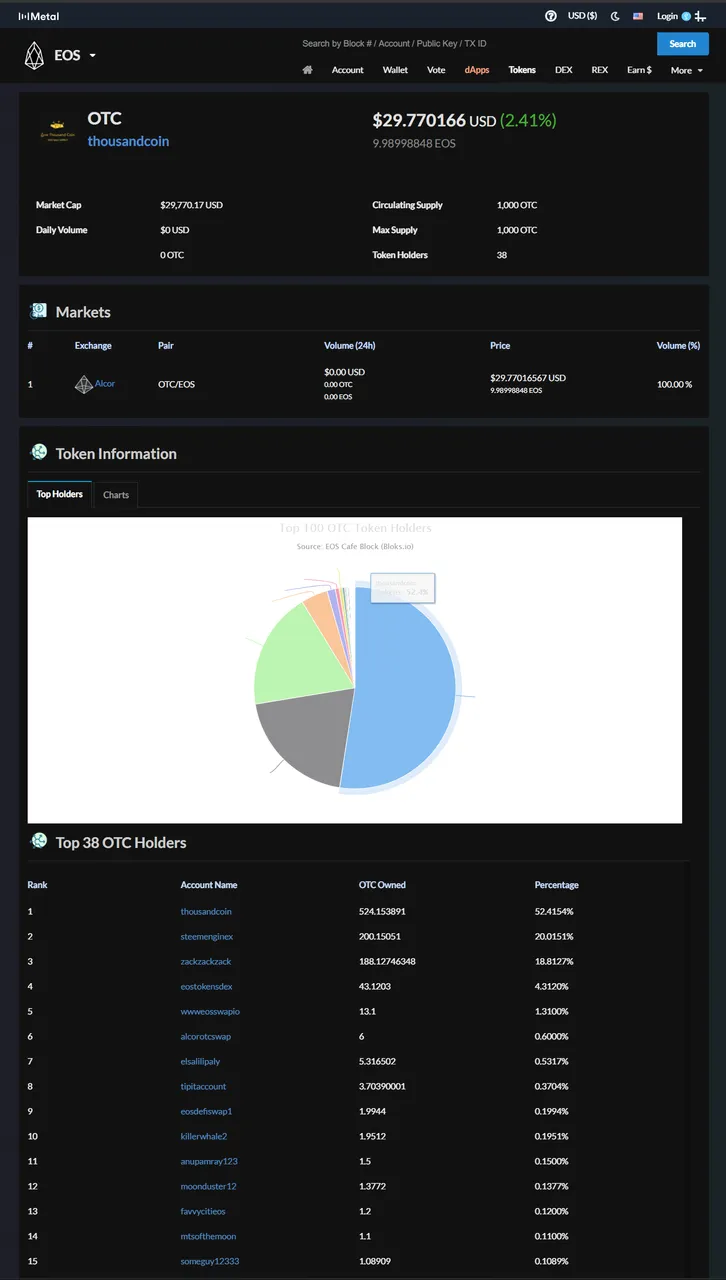Click the 52.4154% percentage value
Viewport: 726px width, 1280px height.
554,911
